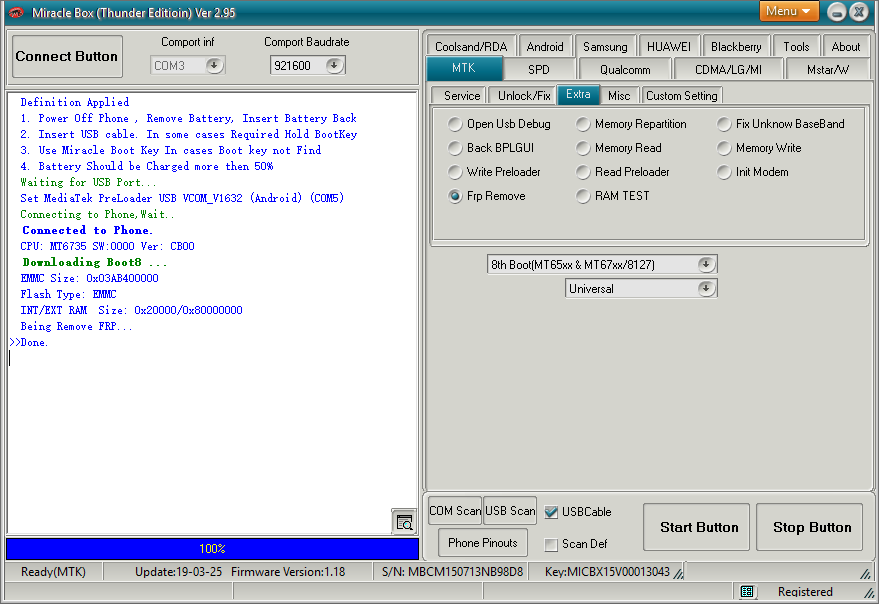879x604 pixels.
Task: Click the '>>Done.' log line
Action: coord(29,342)
